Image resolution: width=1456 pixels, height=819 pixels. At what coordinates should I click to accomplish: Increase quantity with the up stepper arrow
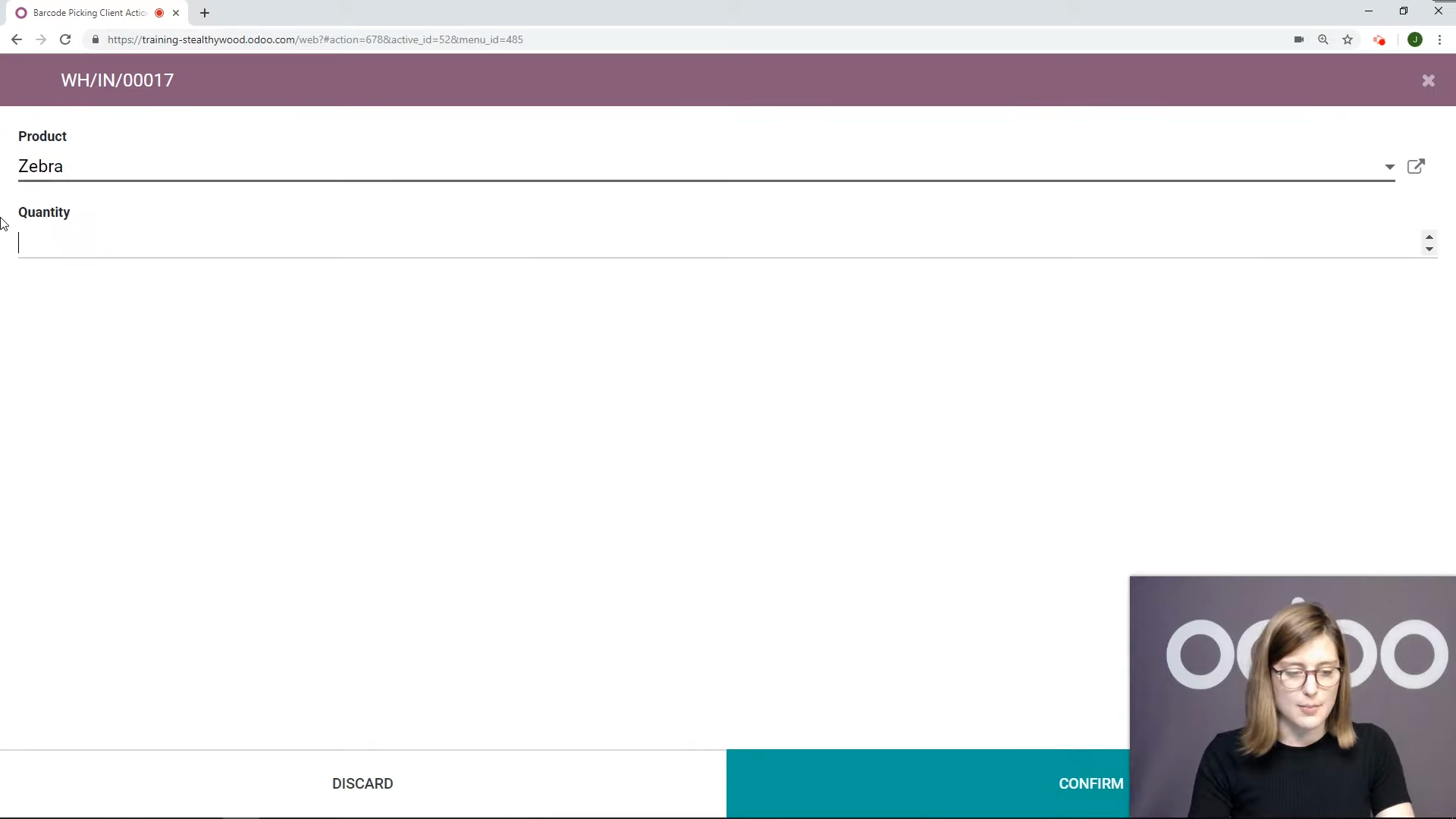pyautogui.click(x=1429, y=237)
